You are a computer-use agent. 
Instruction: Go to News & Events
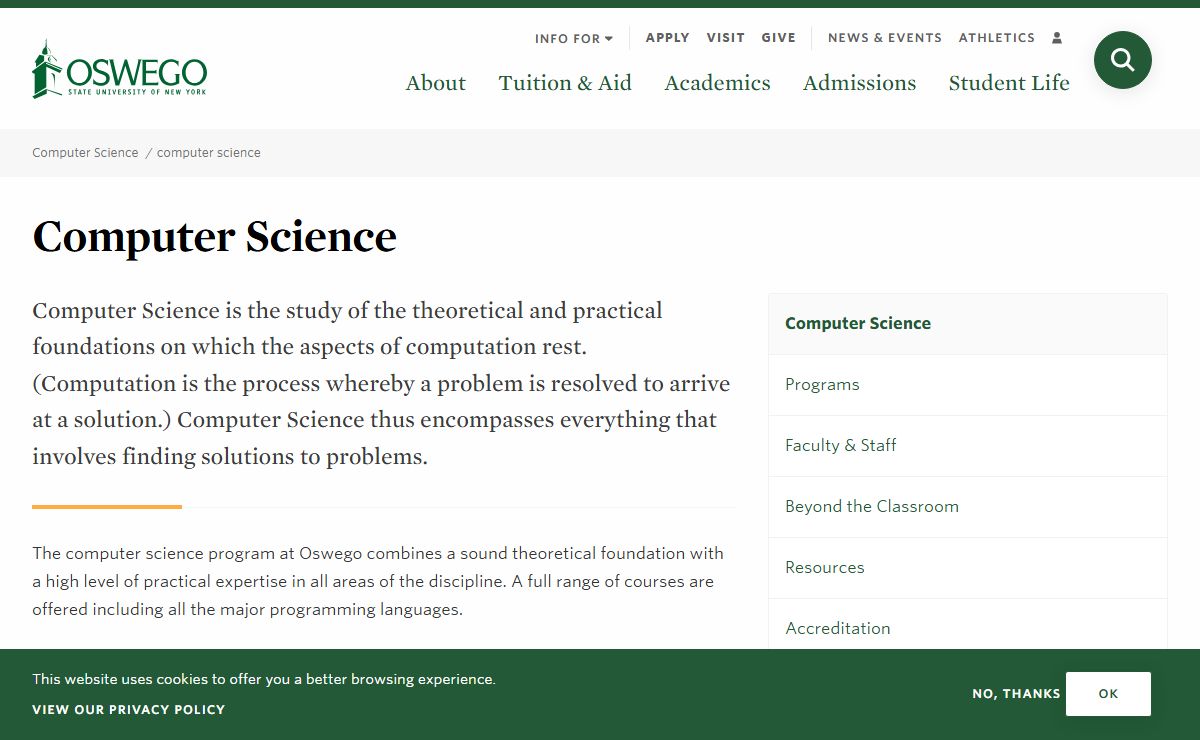(x=885, y=38)
